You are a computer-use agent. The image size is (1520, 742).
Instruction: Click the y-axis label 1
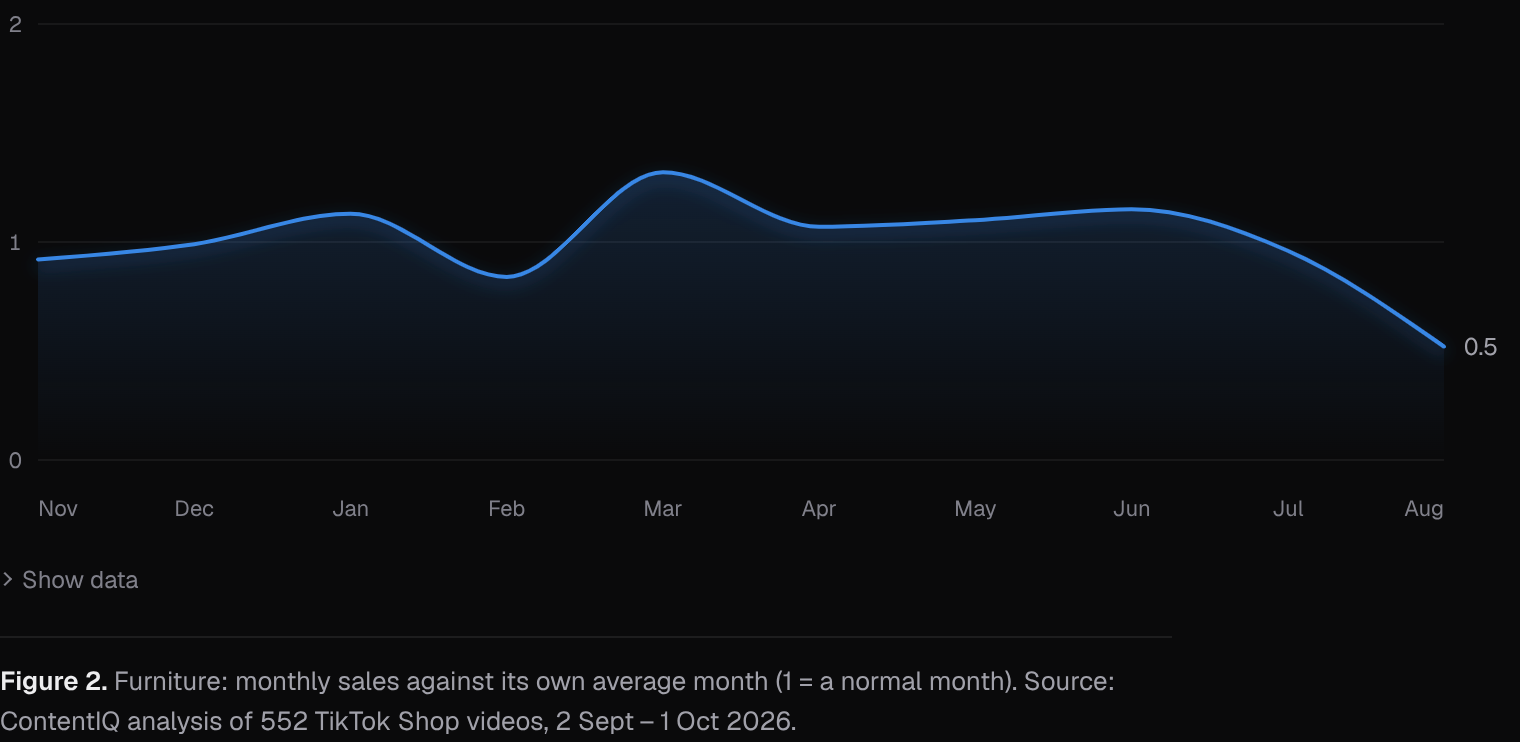point(15,242)
